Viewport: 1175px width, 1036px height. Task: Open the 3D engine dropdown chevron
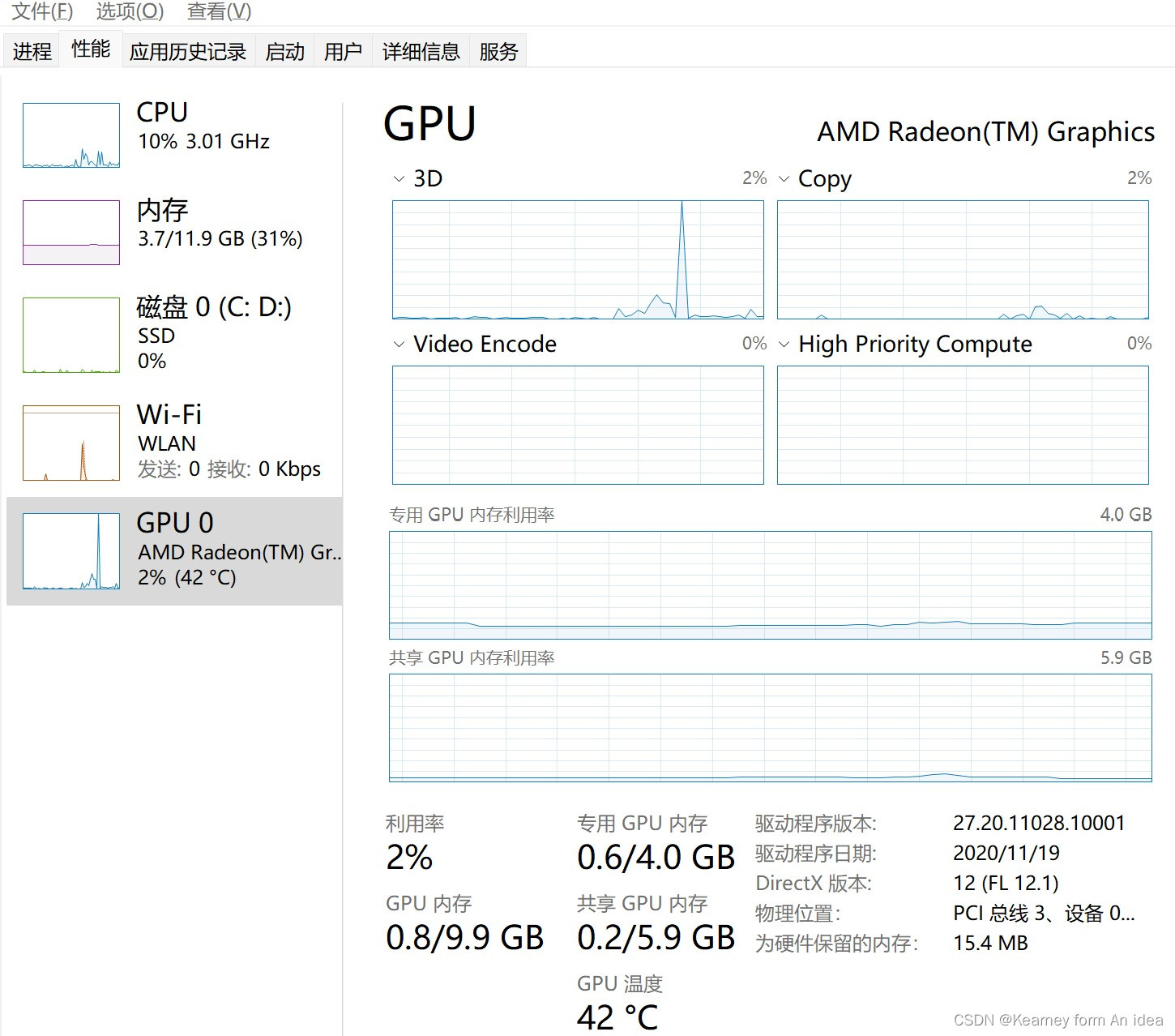399,179
